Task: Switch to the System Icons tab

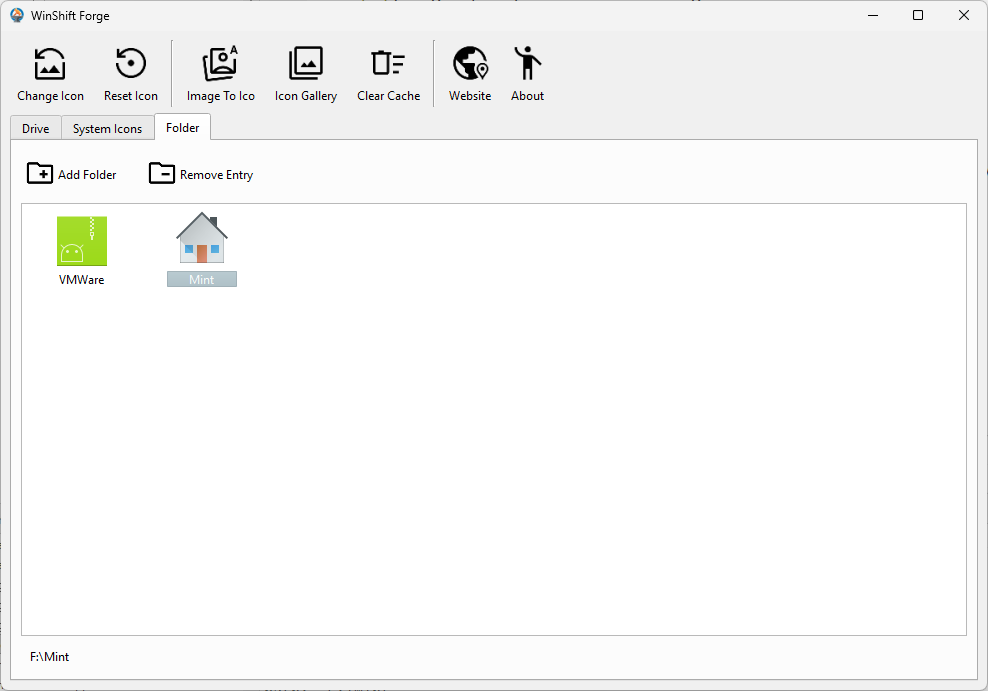Action: pos(107,128)
